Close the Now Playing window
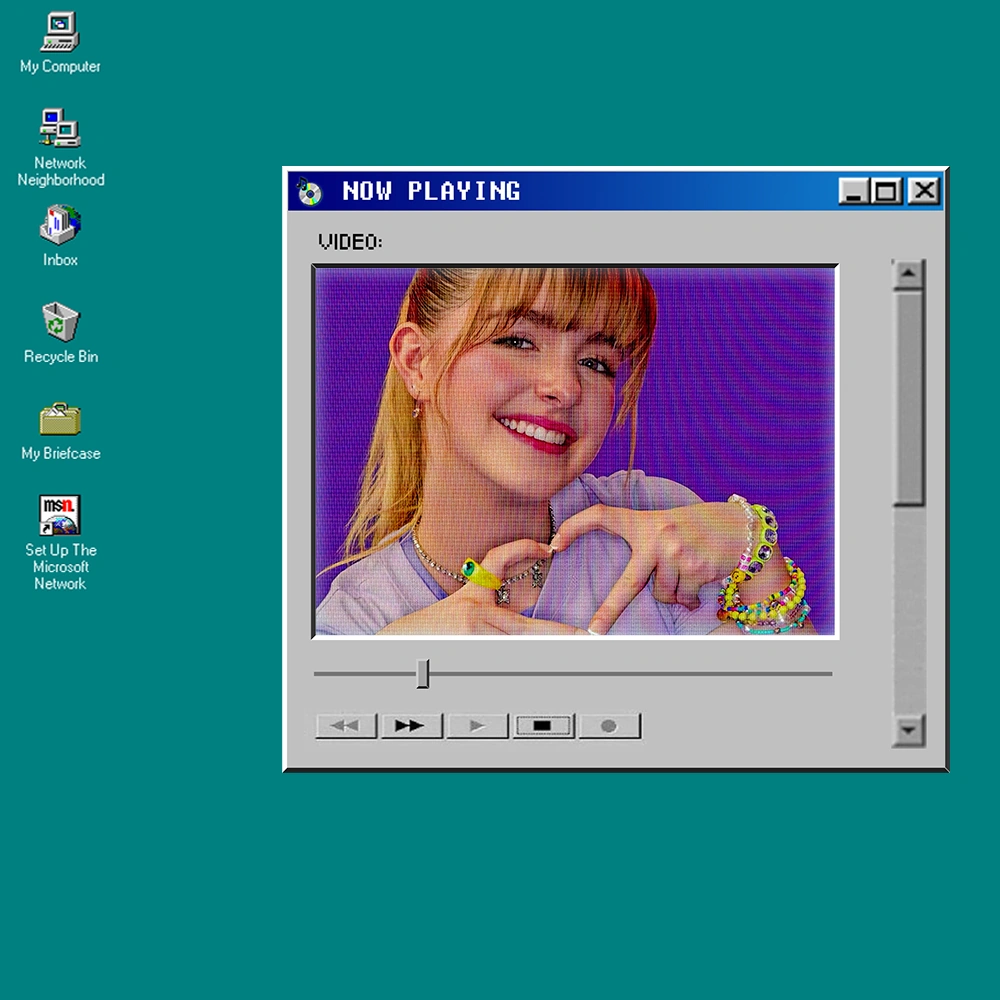The image size is (1000, 1000). [924, 191]
